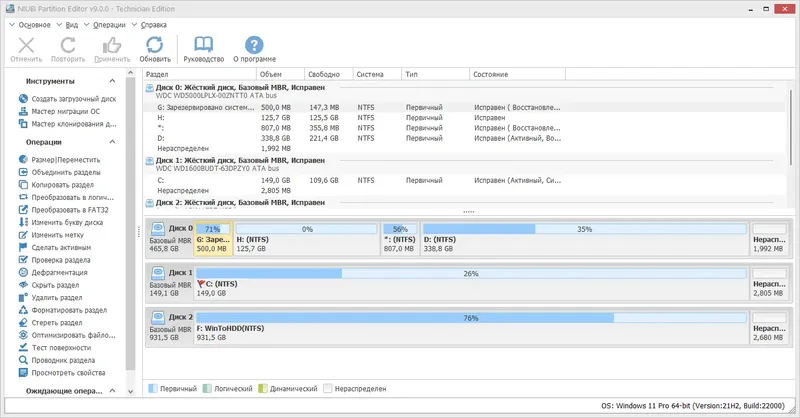Sort by Свободно column header

coord(329,75)
